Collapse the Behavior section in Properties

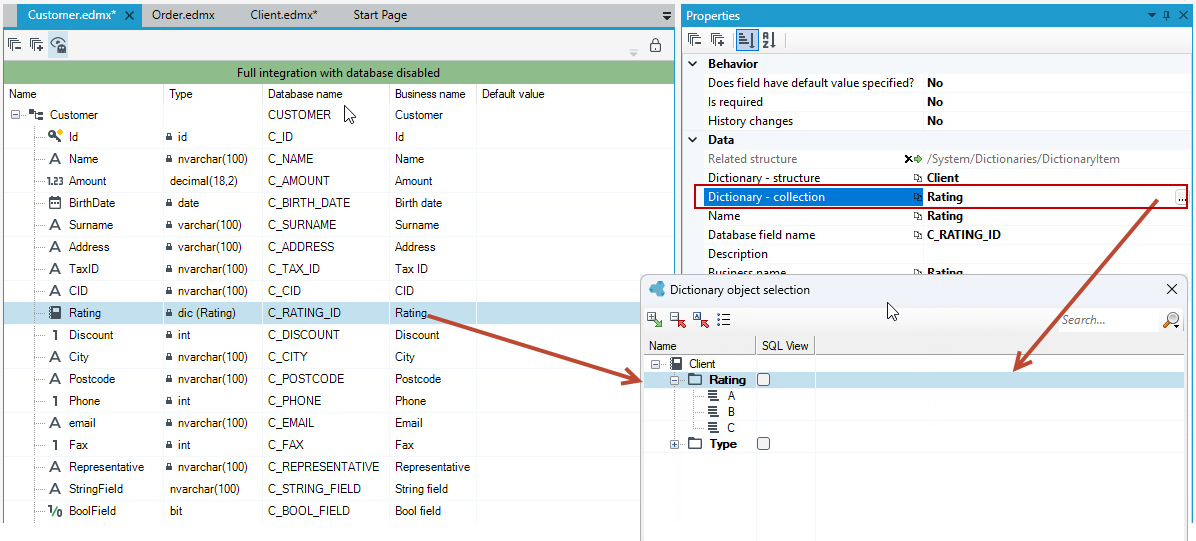(693, 64)
